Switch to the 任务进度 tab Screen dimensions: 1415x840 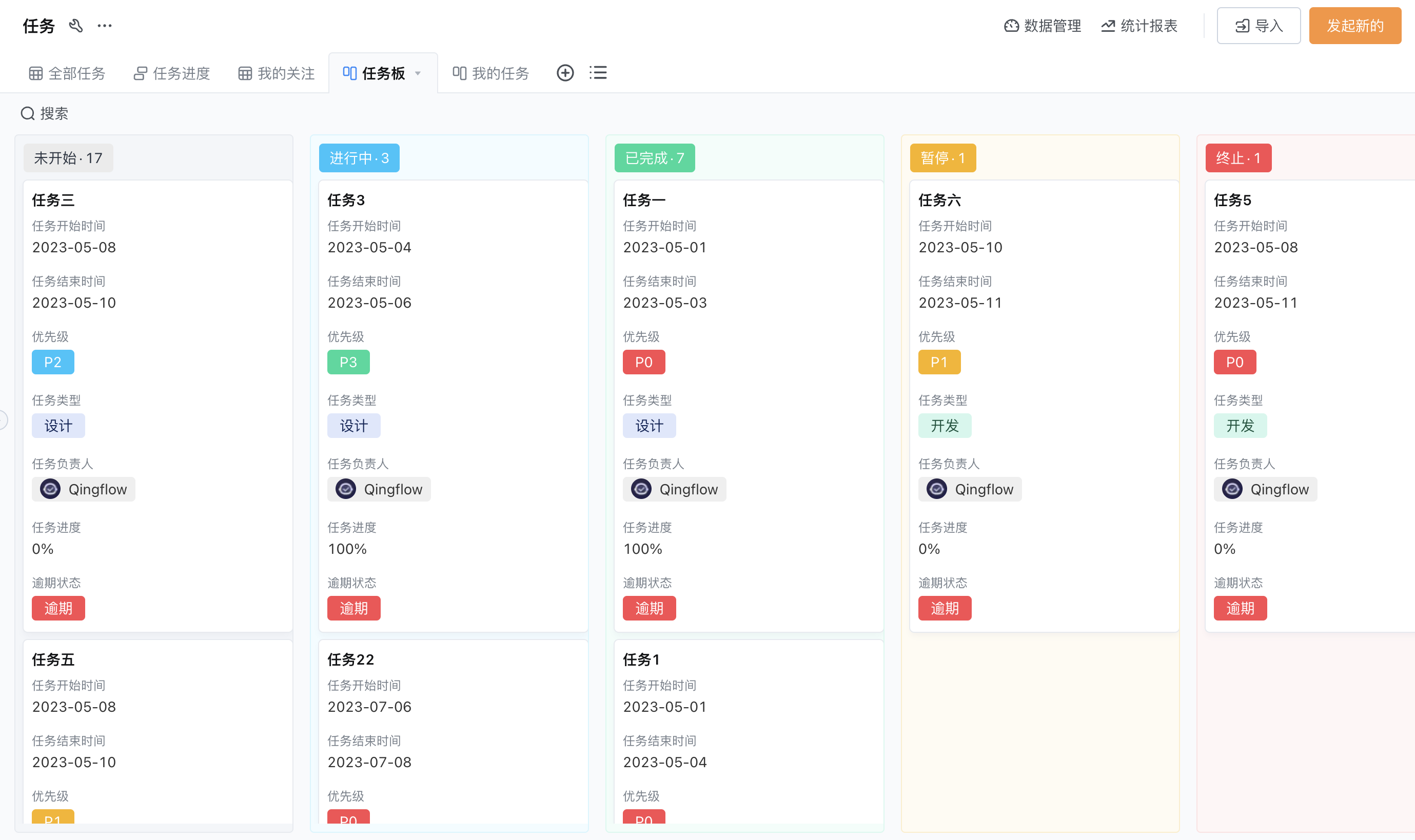[171, 73]
